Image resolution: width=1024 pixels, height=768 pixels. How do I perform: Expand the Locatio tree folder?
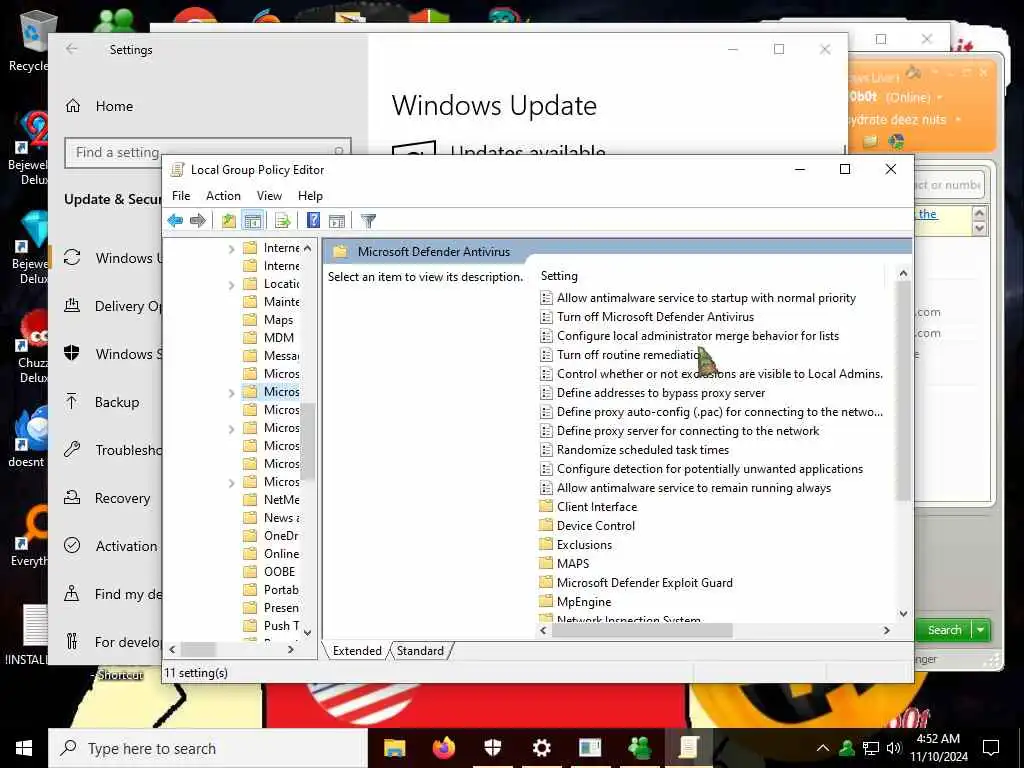231,285
